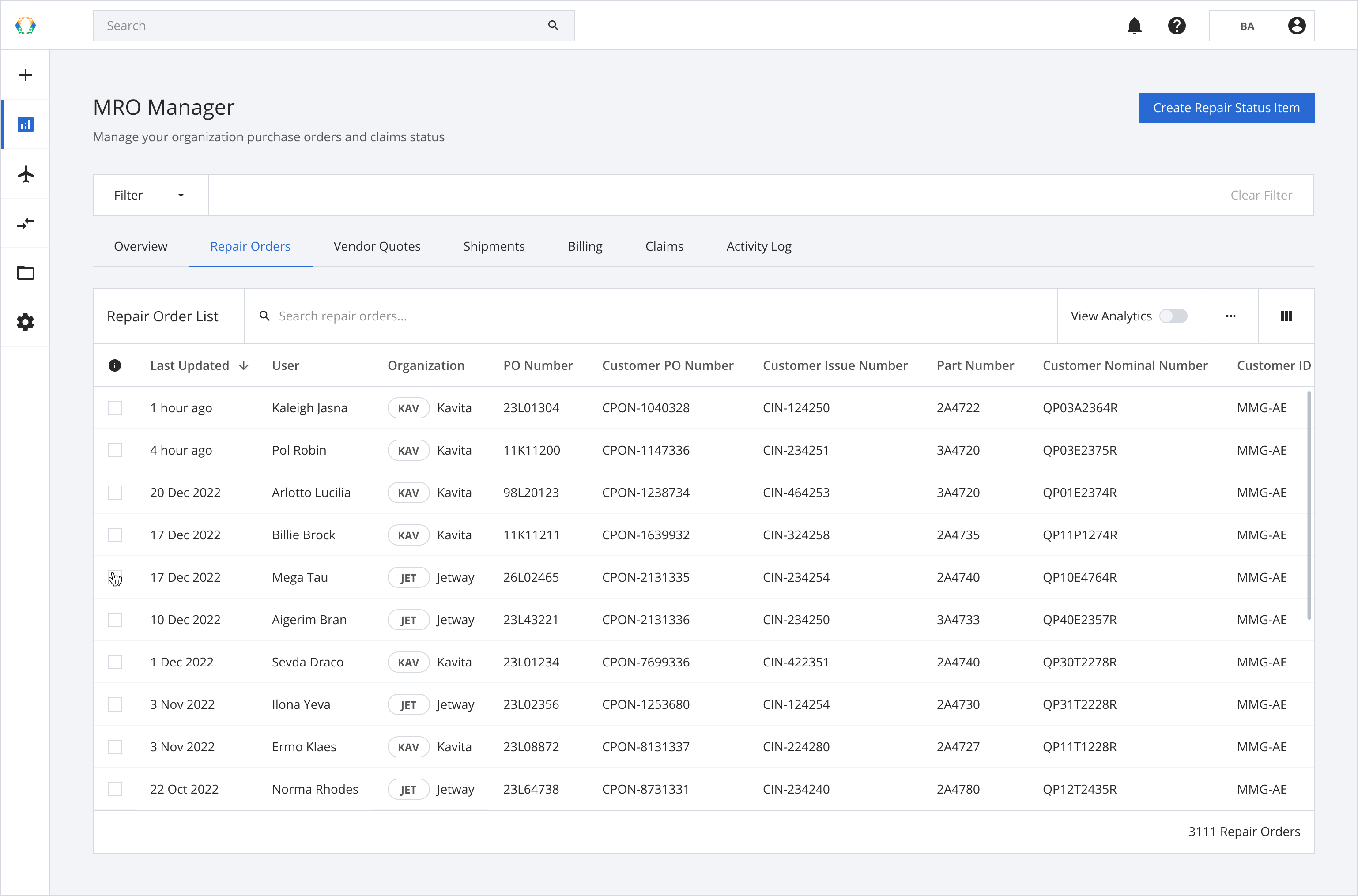1358x896 pixels.
Task: Click the 3111 Repair Orders count
Action: tap(1244, 832)
